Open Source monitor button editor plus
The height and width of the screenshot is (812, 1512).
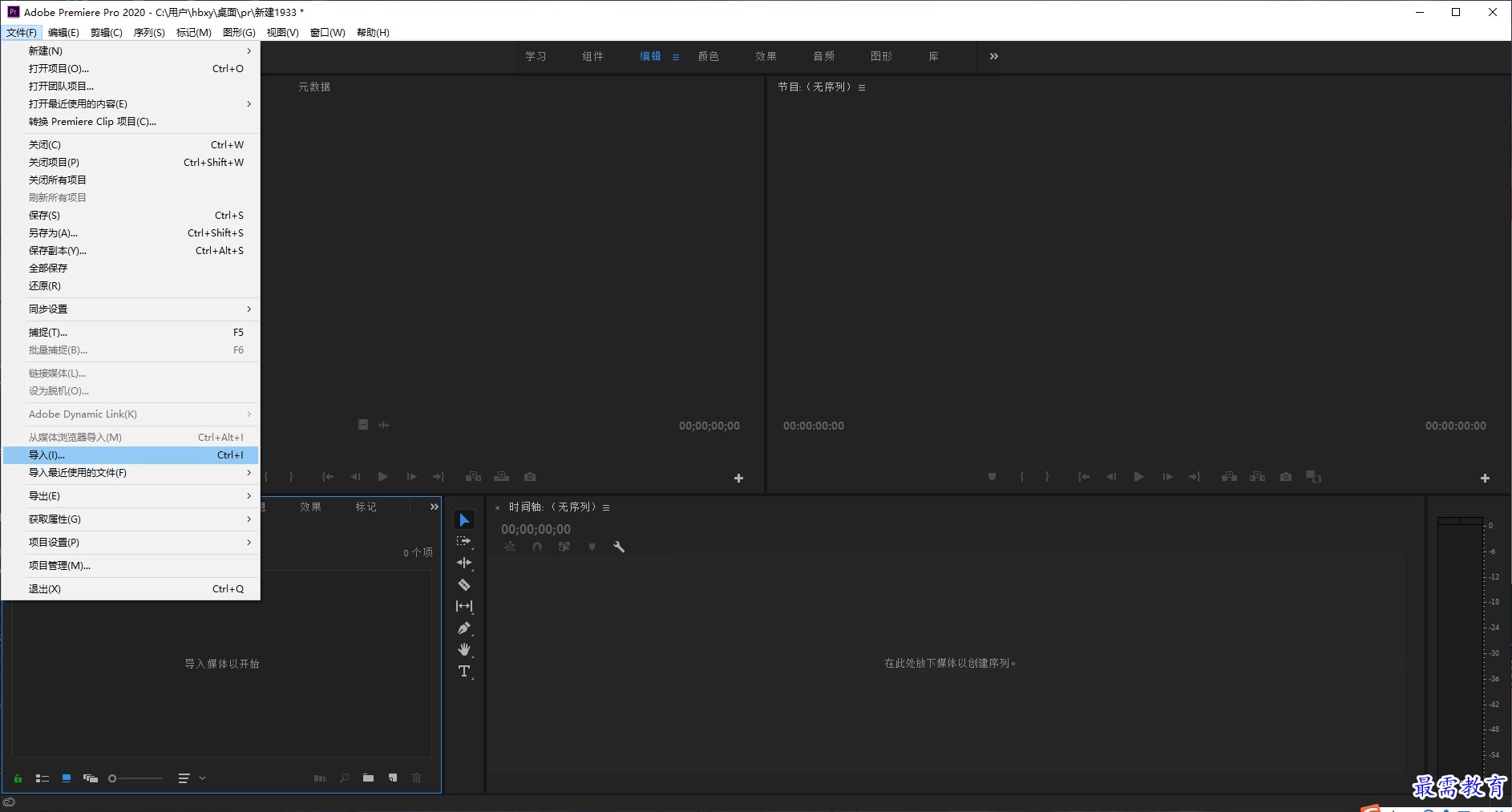tap(739, 478)
